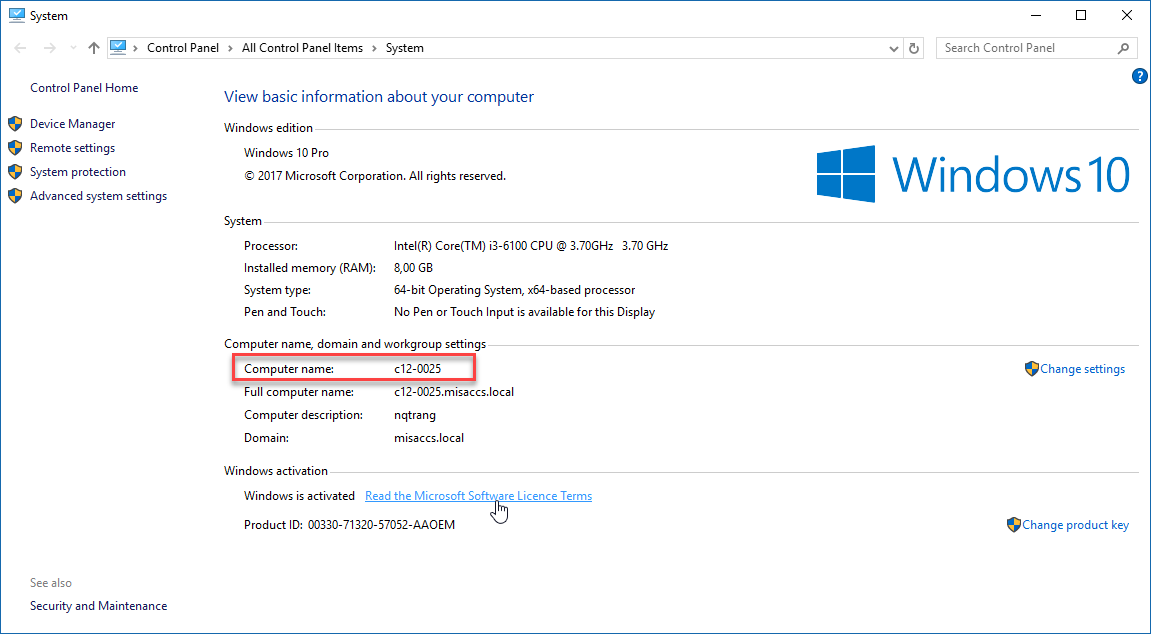Click the shield icon next to System protection

15,172
